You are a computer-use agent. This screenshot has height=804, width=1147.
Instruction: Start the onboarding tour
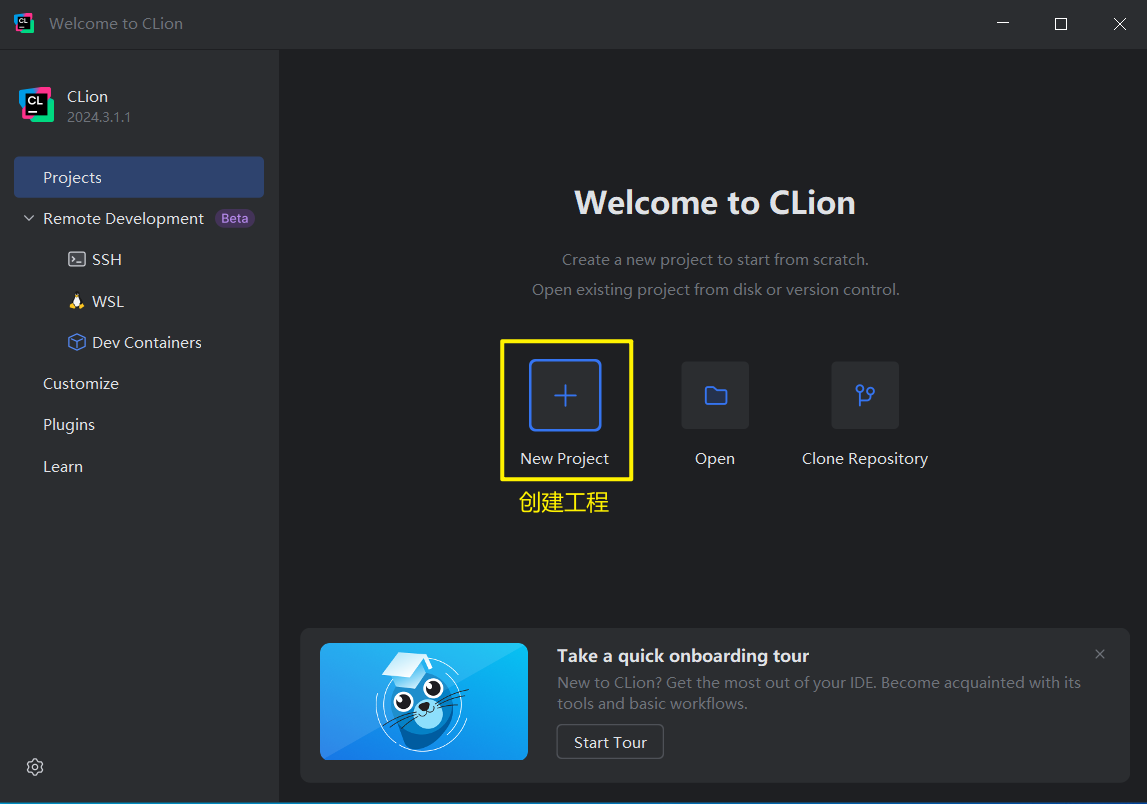609,741
